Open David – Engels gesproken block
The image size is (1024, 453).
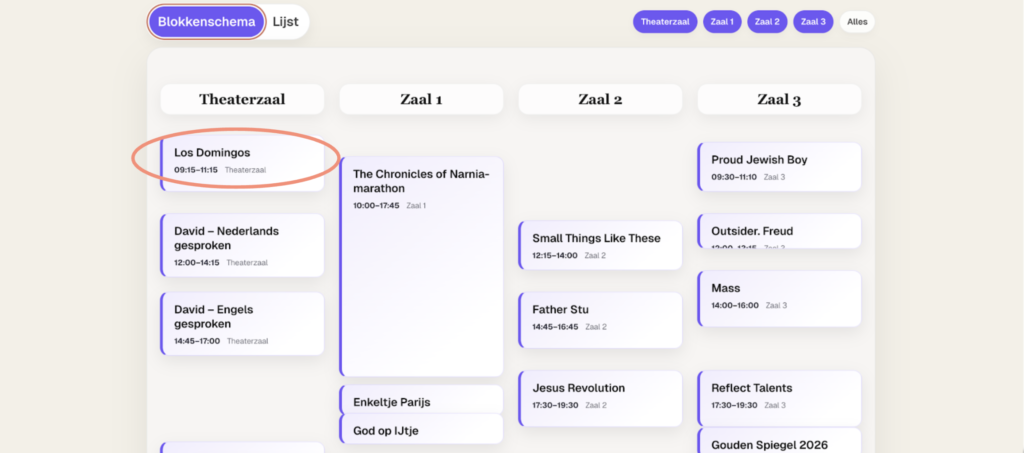point(242,324)
